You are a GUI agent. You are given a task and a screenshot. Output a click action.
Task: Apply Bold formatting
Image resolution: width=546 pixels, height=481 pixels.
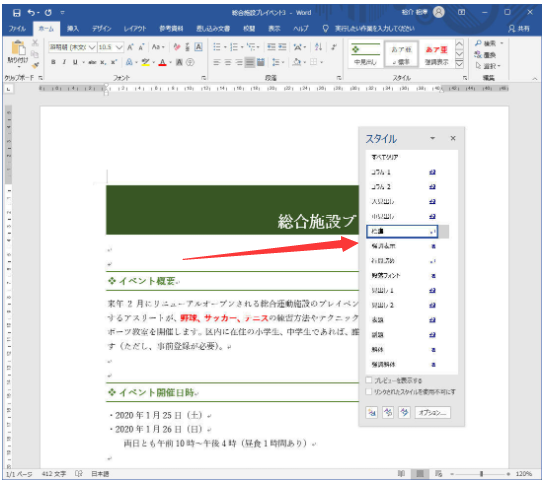tap(53, 62)
